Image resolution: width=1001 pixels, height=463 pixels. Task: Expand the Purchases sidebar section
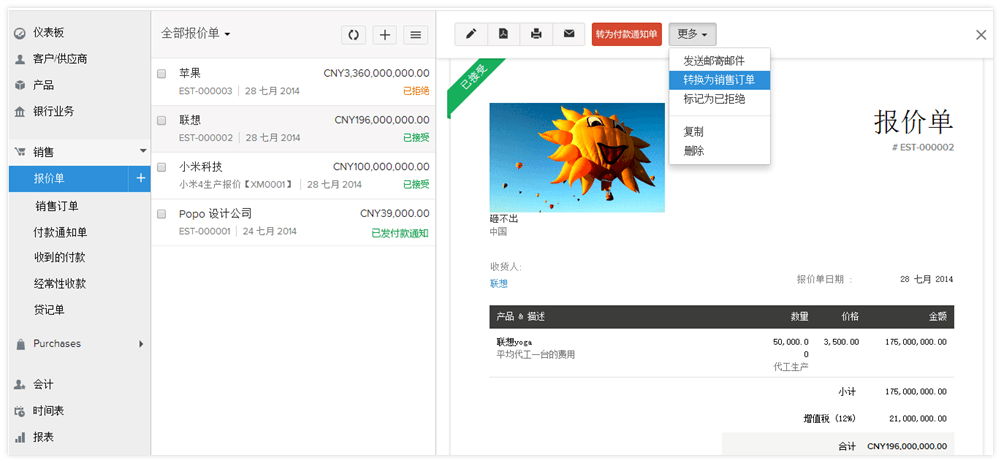(x=142, y=344)
